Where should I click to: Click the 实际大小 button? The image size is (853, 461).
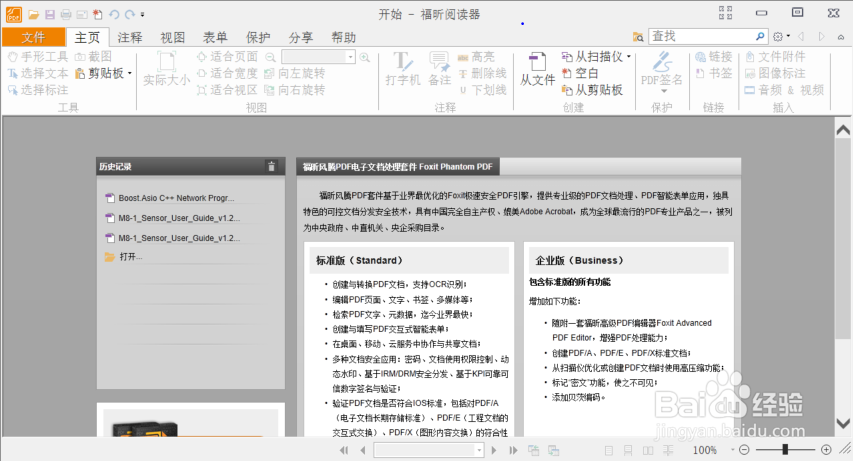point(166,69)
